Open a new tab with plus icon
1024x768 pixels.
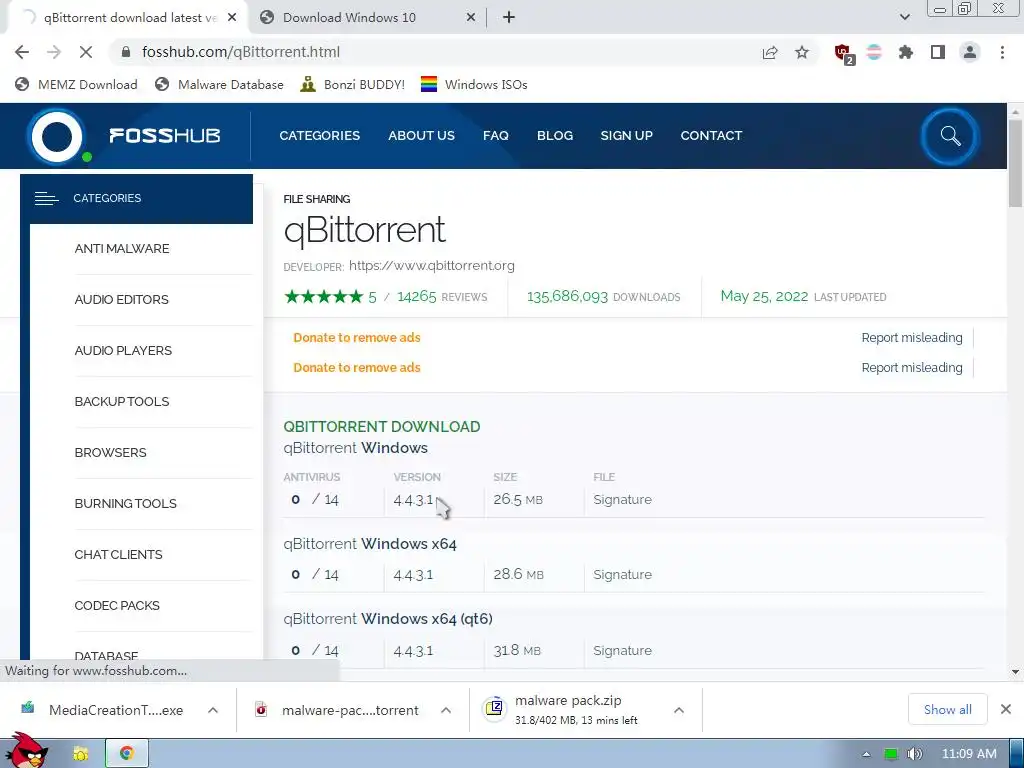pos(509,17)
